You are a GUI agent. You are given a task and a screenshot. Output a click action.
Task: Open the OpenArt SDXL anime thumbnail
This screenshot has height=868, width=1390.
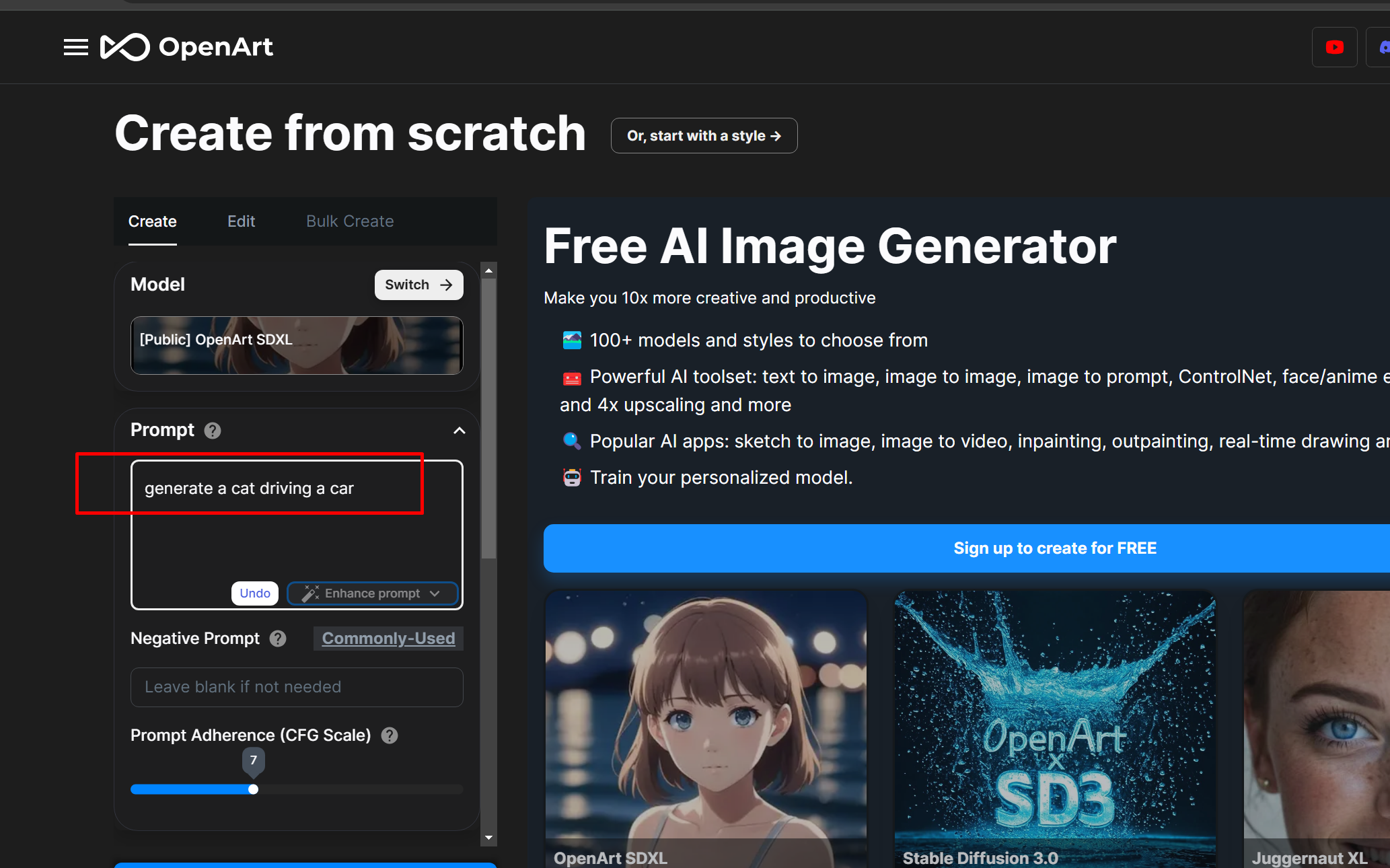coord(706,729)
